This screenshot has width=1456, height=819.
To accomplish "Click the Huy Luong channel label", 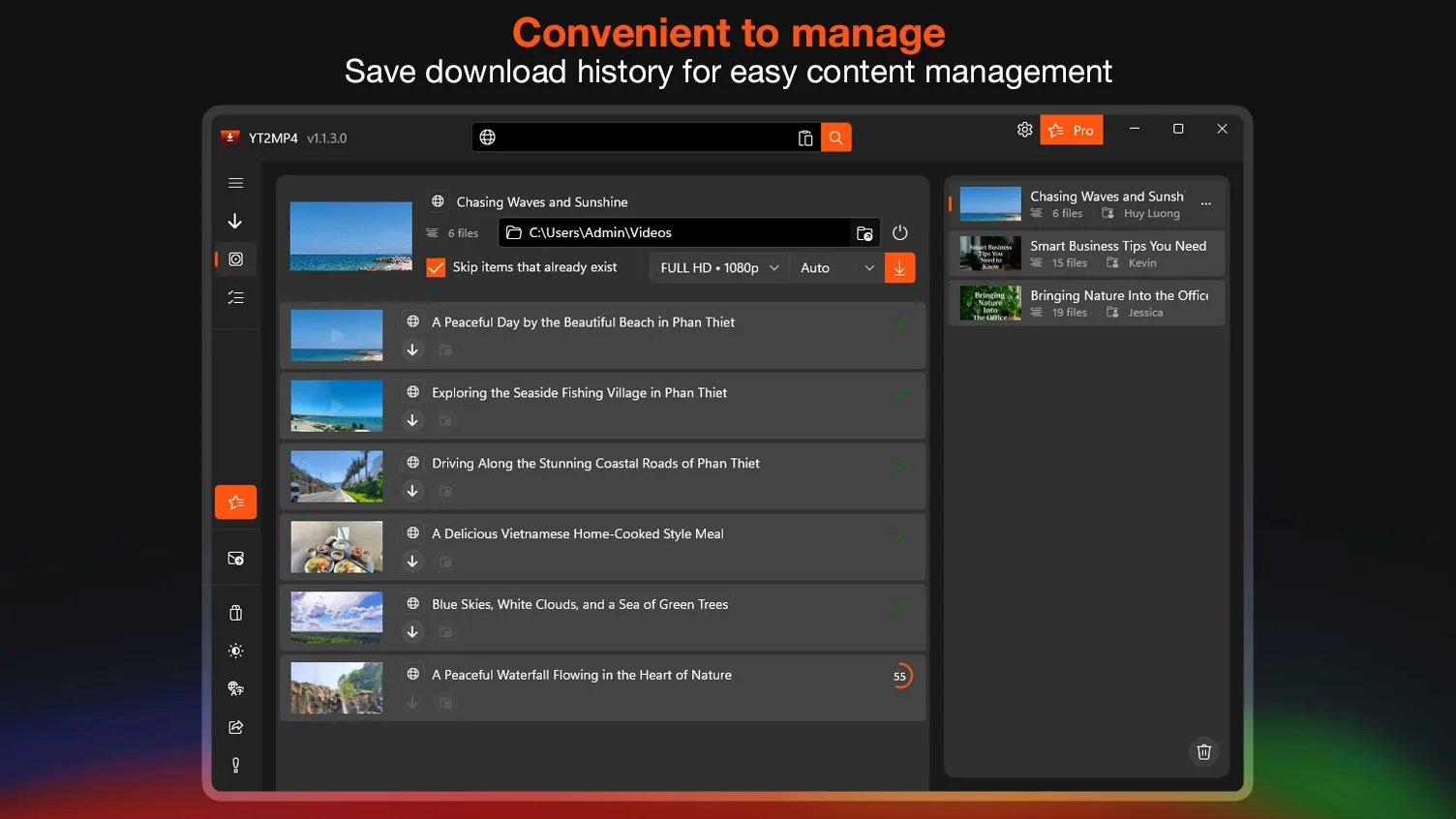I will coord(1152,214).
